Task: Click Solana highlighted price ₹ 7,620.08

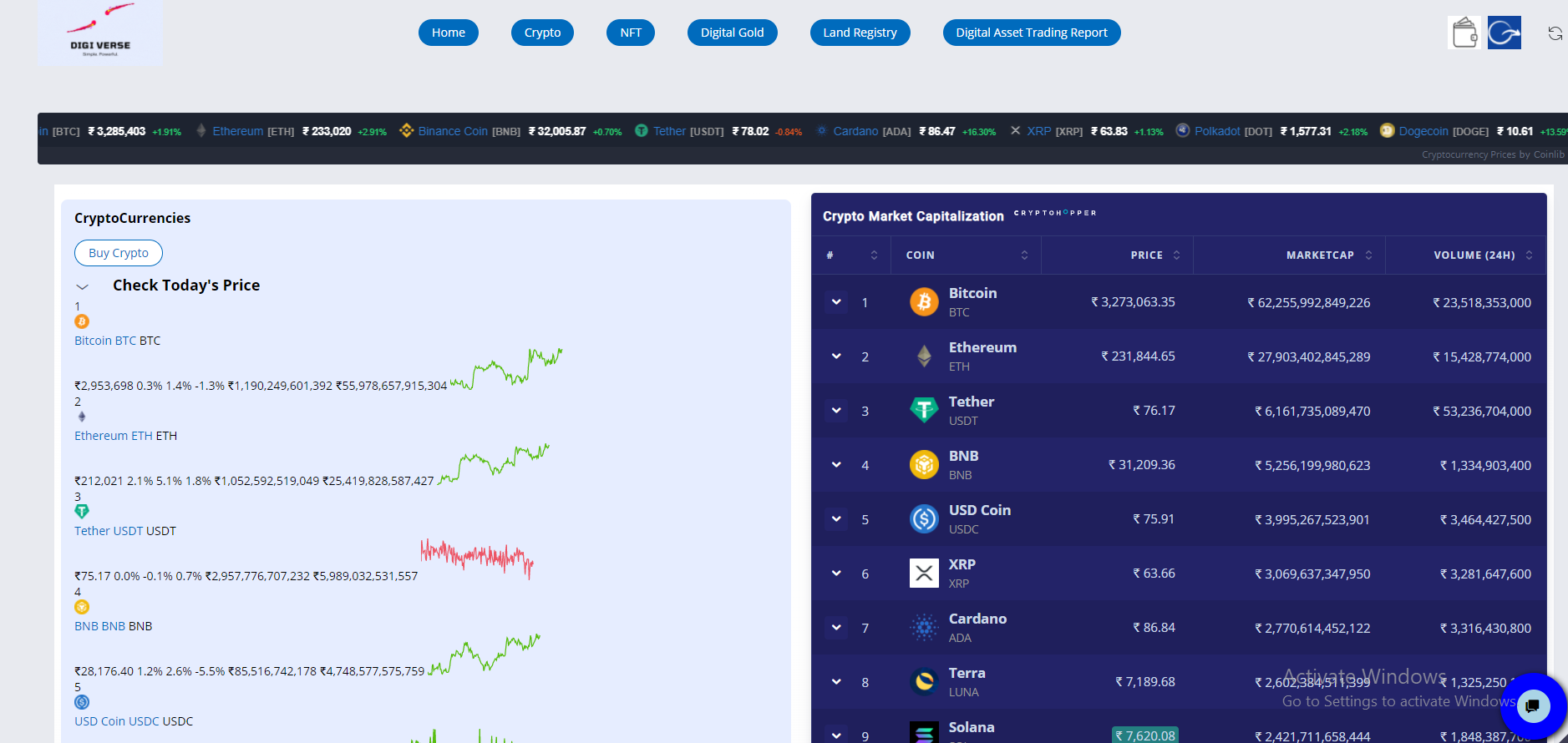Action: point(1145,735)
